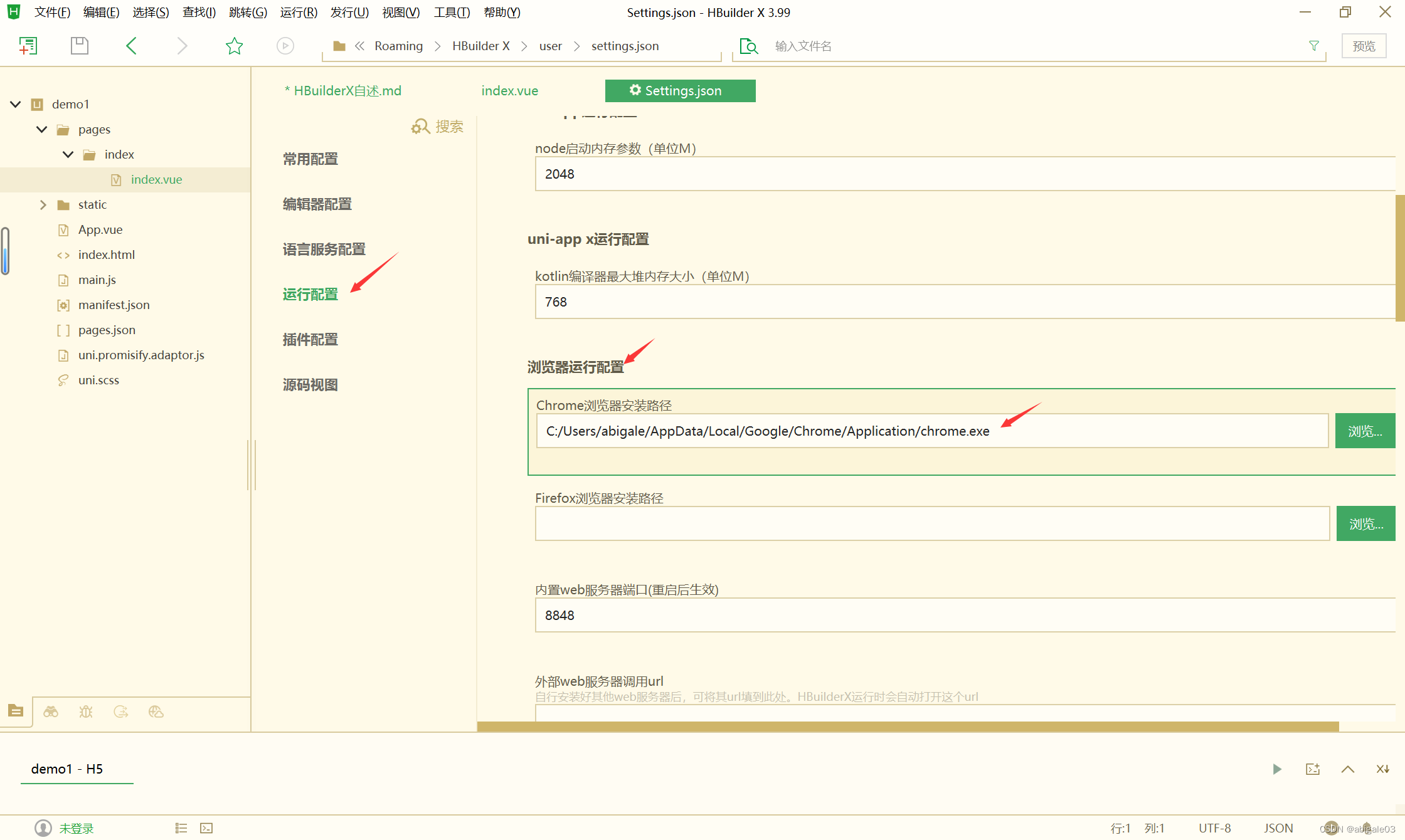
Task: Click the vertical settings scrollbar
Action: pyautogui.click(x=1400, y=258)
